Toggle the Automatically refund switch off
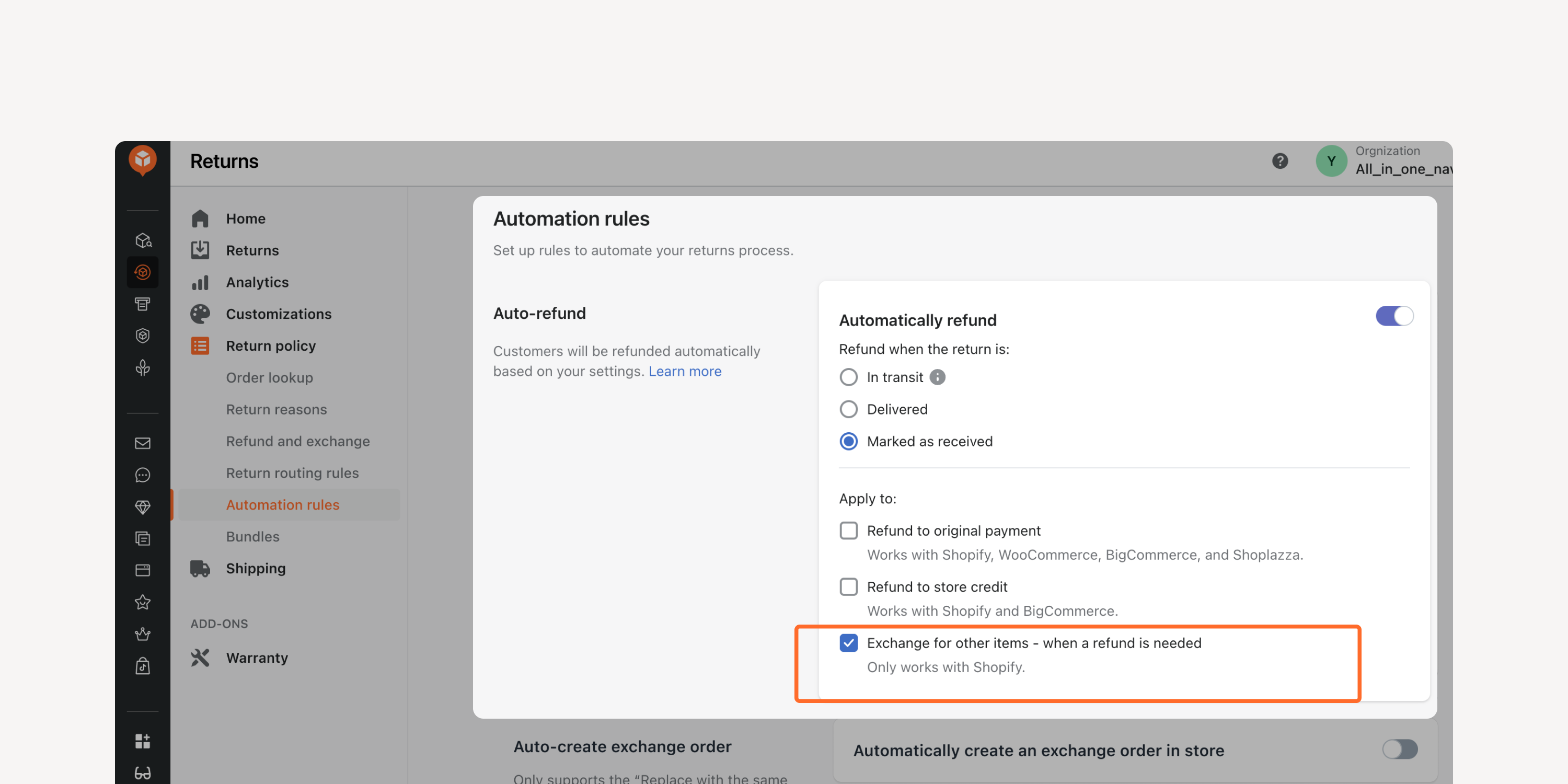This screenshot has height=784, width=1568. point(1394,316)
